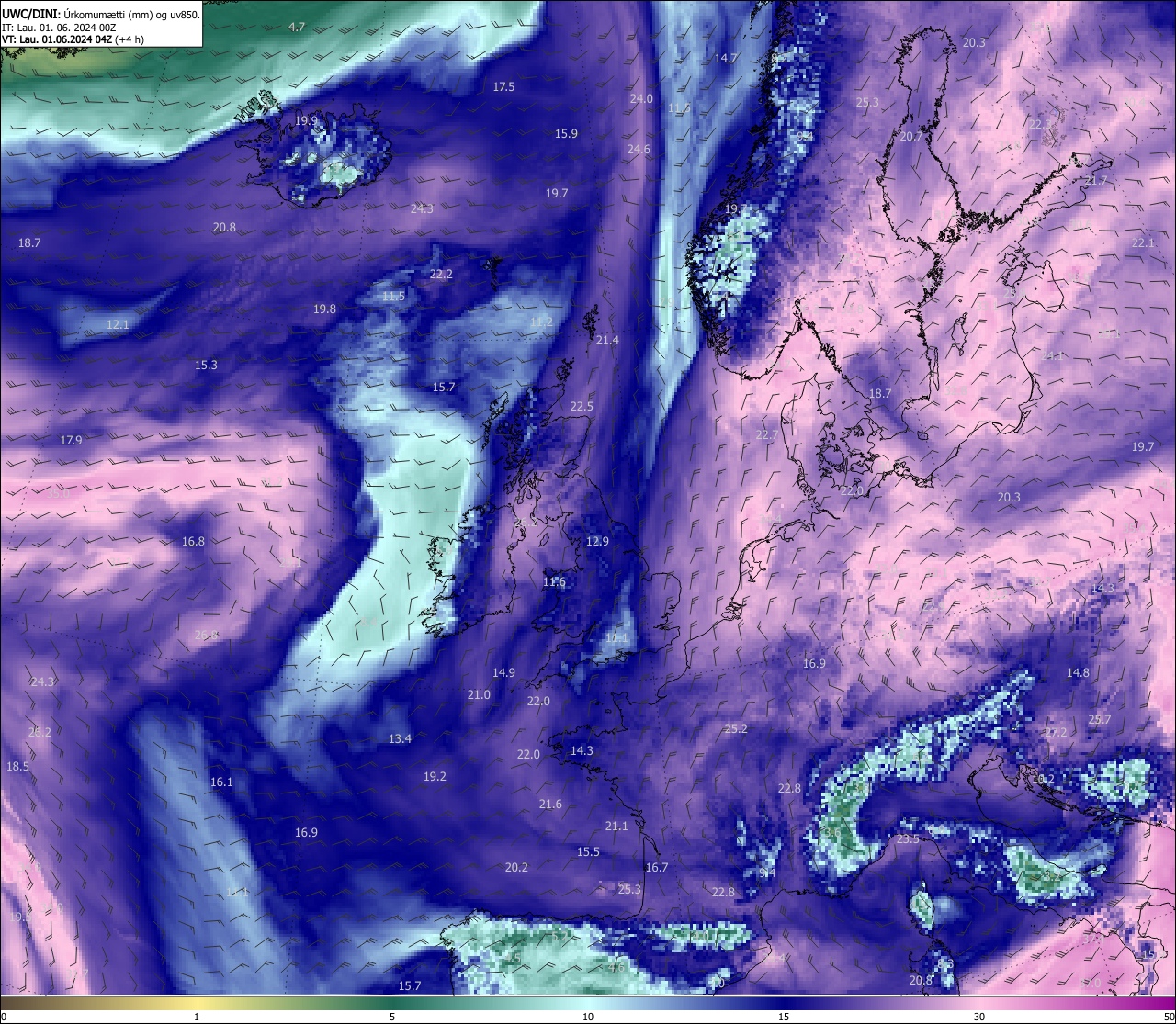Image resolution: width=1176 pixels, height=1024 pixels.
Task: Click the 17.5 value north of Iceland
Action: (x=503, y=87)
